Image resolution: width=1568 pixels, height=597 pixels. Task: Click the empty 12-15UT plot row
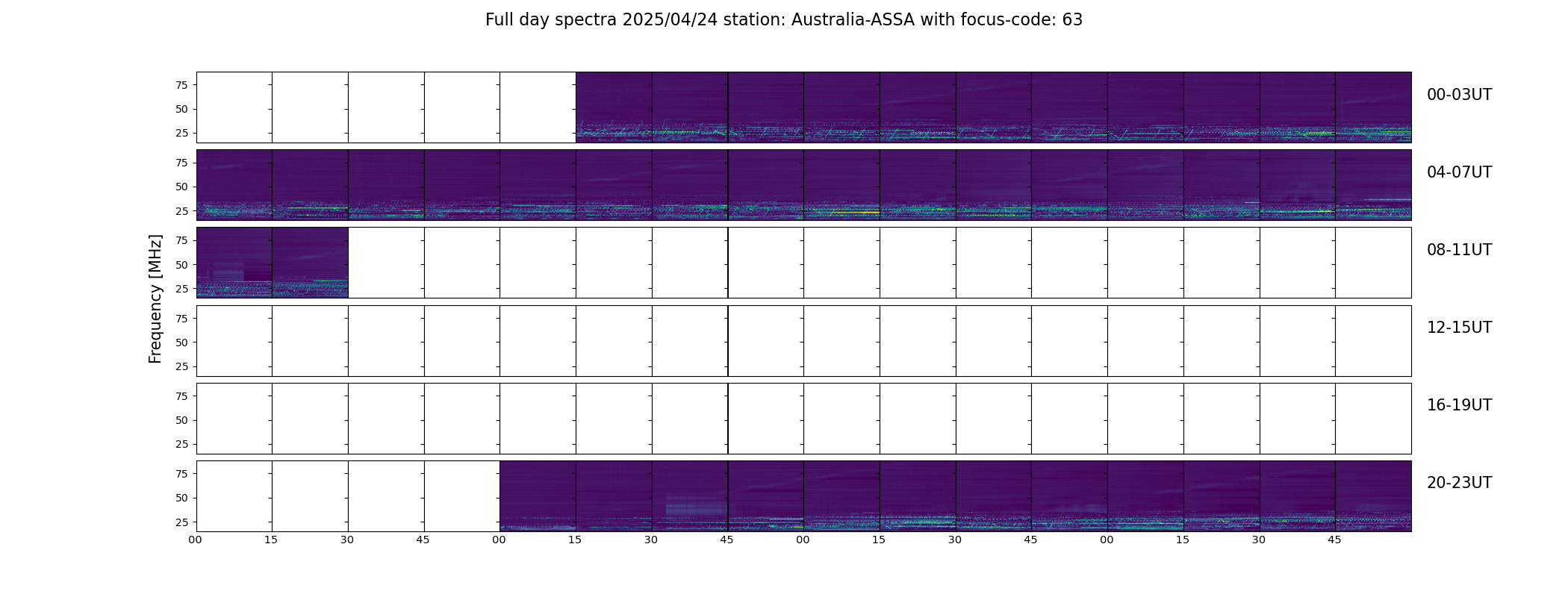(803, 341)
